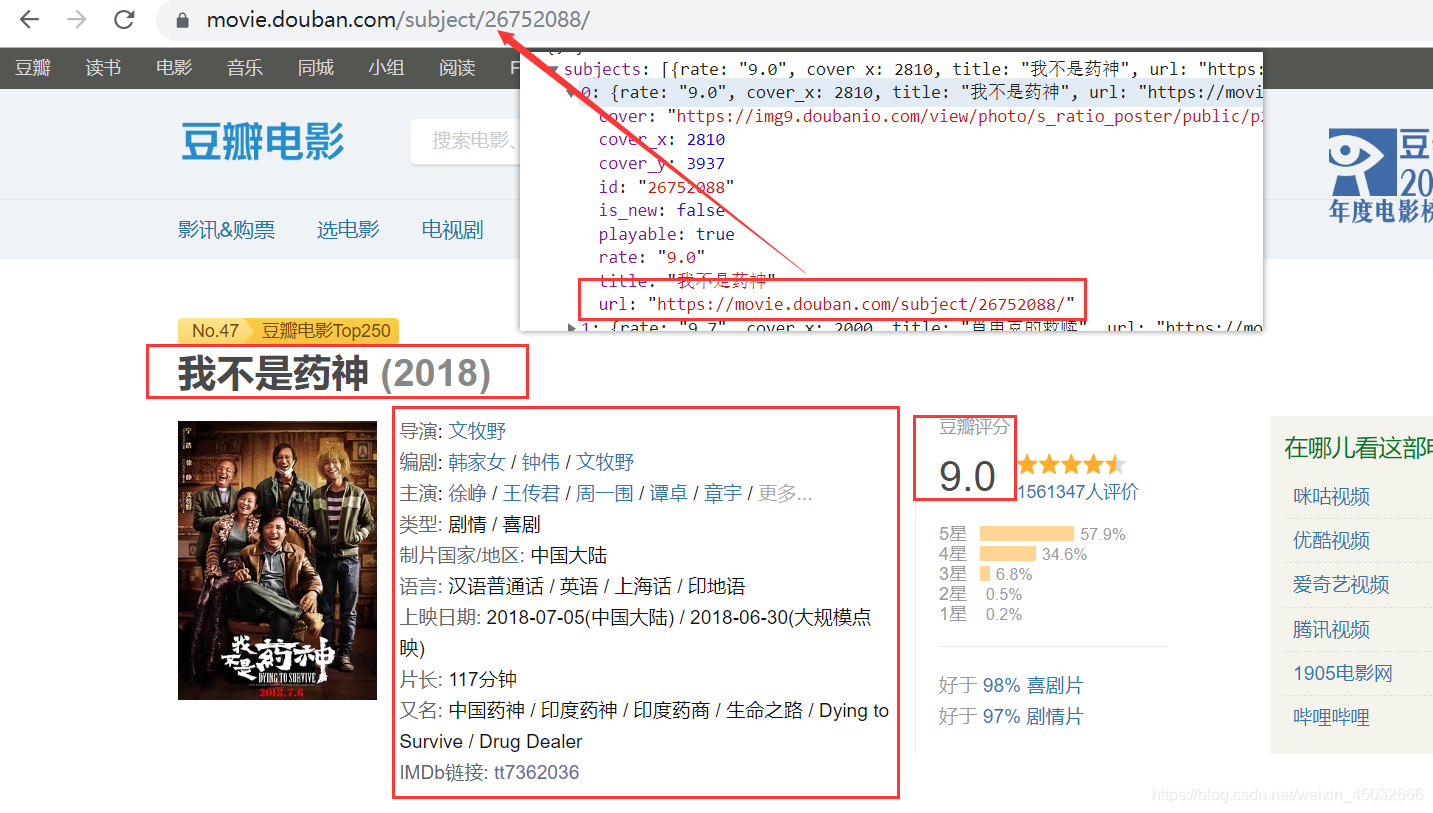Open screenwriter 韩家女 link
The image size is (1433, 813).
tap(477, 462)
